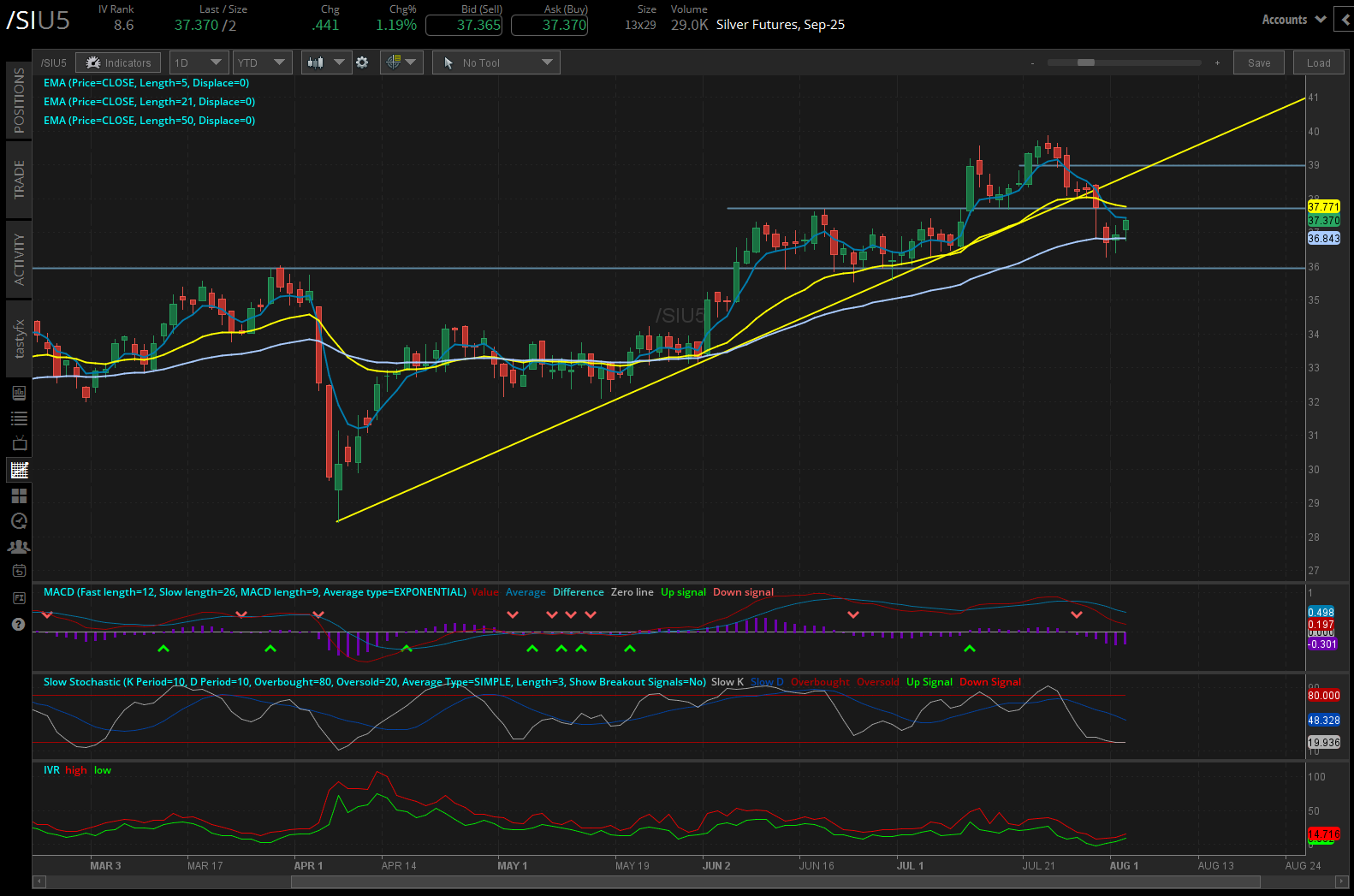Click the stochastic Overbought legend label
Image resolution: width=1354 pixels, height=896 pixels.
820,682
